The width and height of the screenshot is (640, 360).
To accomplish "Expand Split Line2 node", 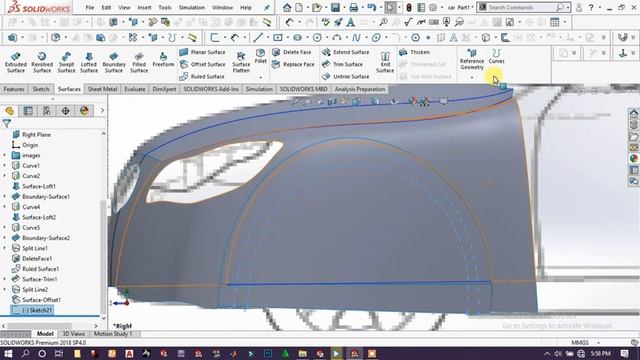I will click(x=5, y=289).
